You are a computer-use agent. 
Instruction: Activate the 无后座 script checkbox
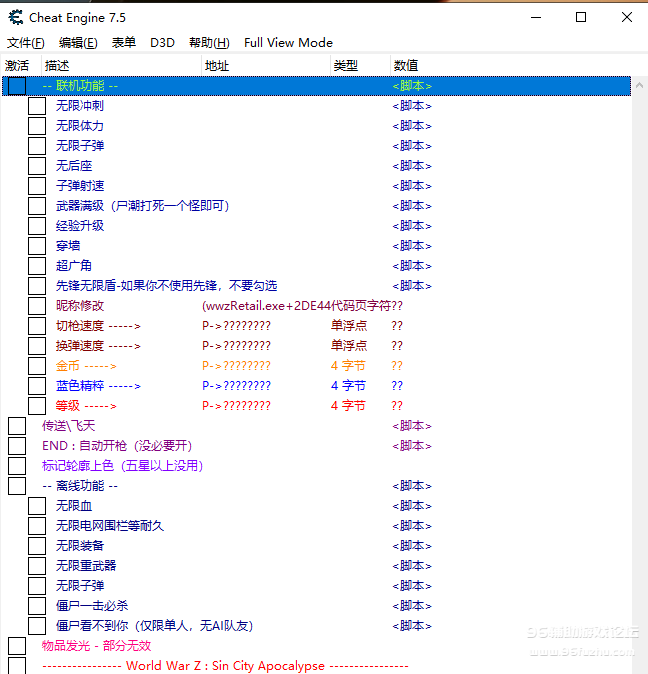(37, 166)
